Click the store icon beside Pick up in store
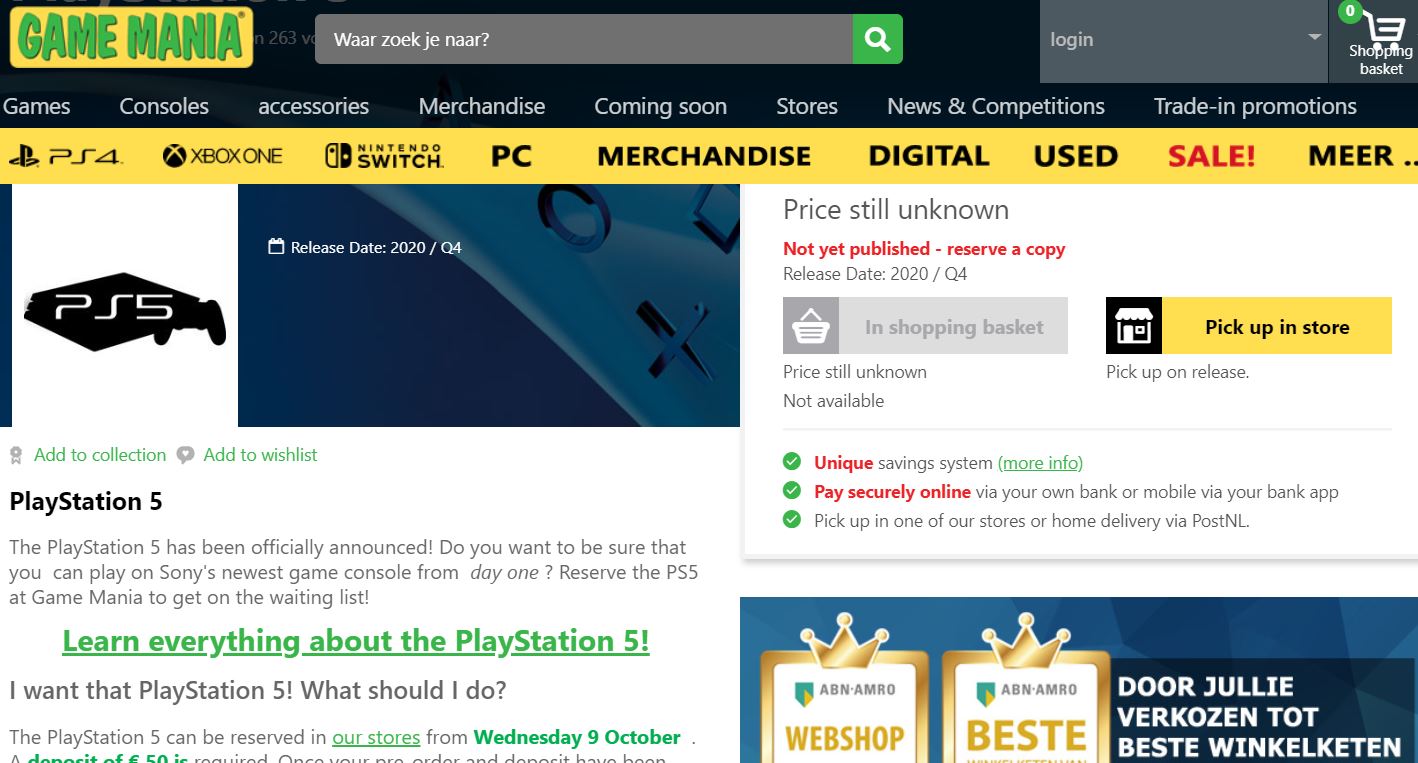This screenshot has height=763, width=1418. click(1134, 326)
